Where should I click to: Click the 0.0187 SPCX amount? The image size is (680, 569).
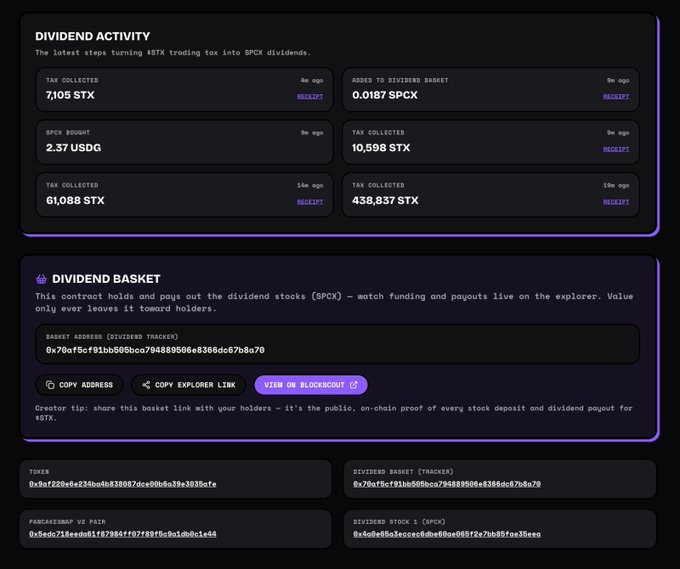pos(385,95)
